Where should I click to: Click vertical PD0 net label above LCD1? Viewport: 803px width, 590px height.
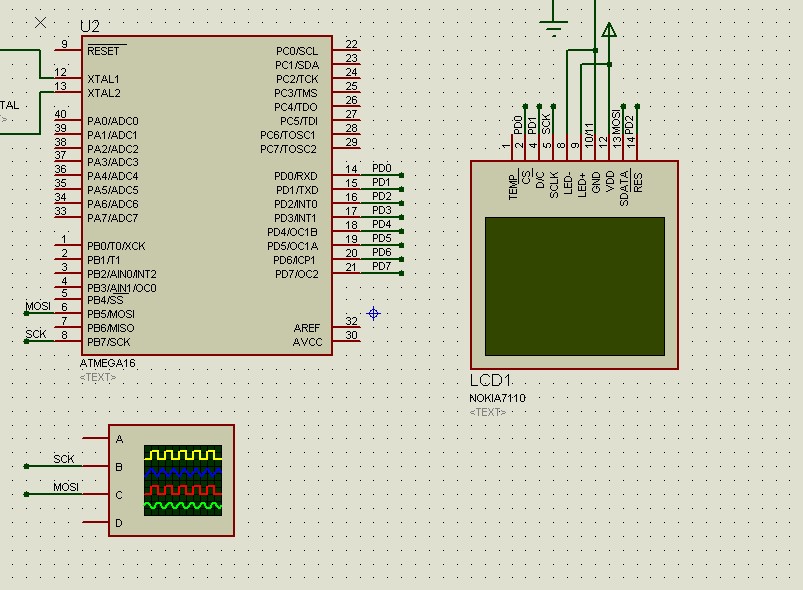coord(518,125)
